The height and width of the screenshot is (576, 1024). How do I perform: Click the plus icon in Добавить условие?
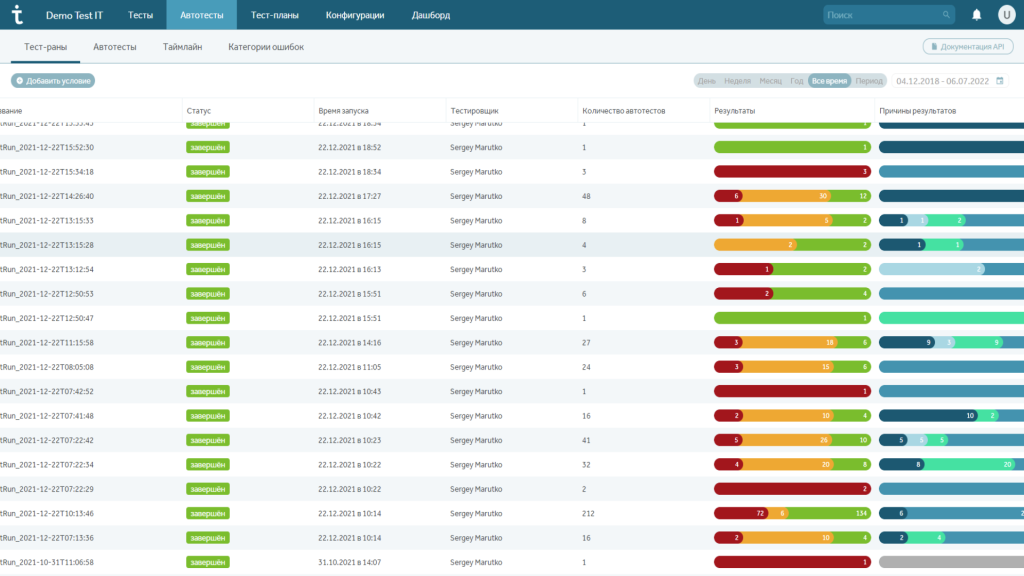[x=19, y=81]
